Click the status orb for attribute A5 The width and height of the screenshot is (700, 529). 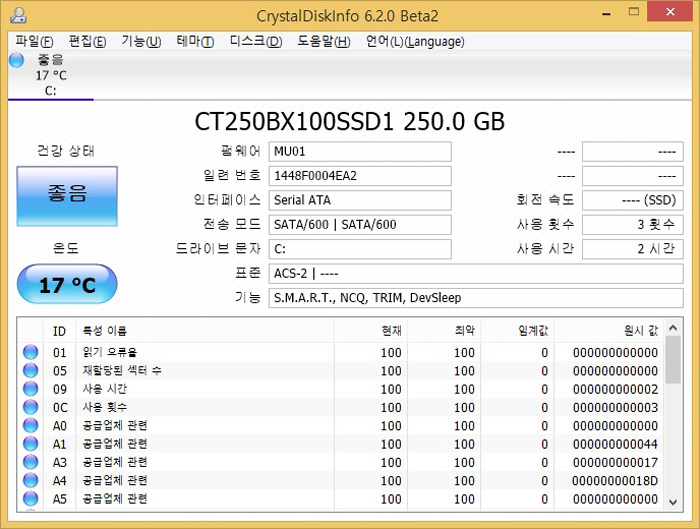click(x=30, y=498)
